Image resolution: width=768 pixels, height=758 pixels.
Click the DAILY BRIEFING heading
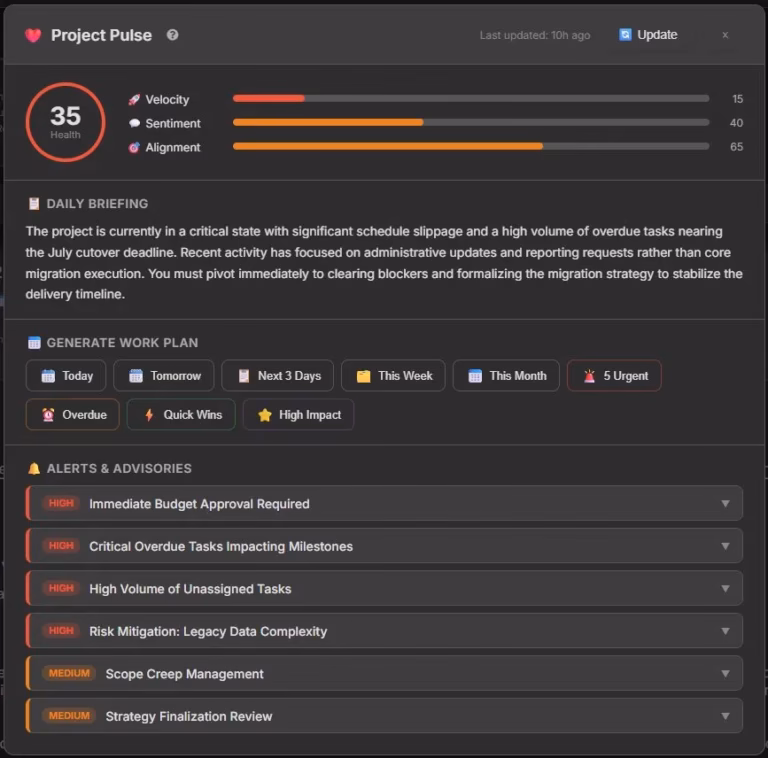coord(97,204)
